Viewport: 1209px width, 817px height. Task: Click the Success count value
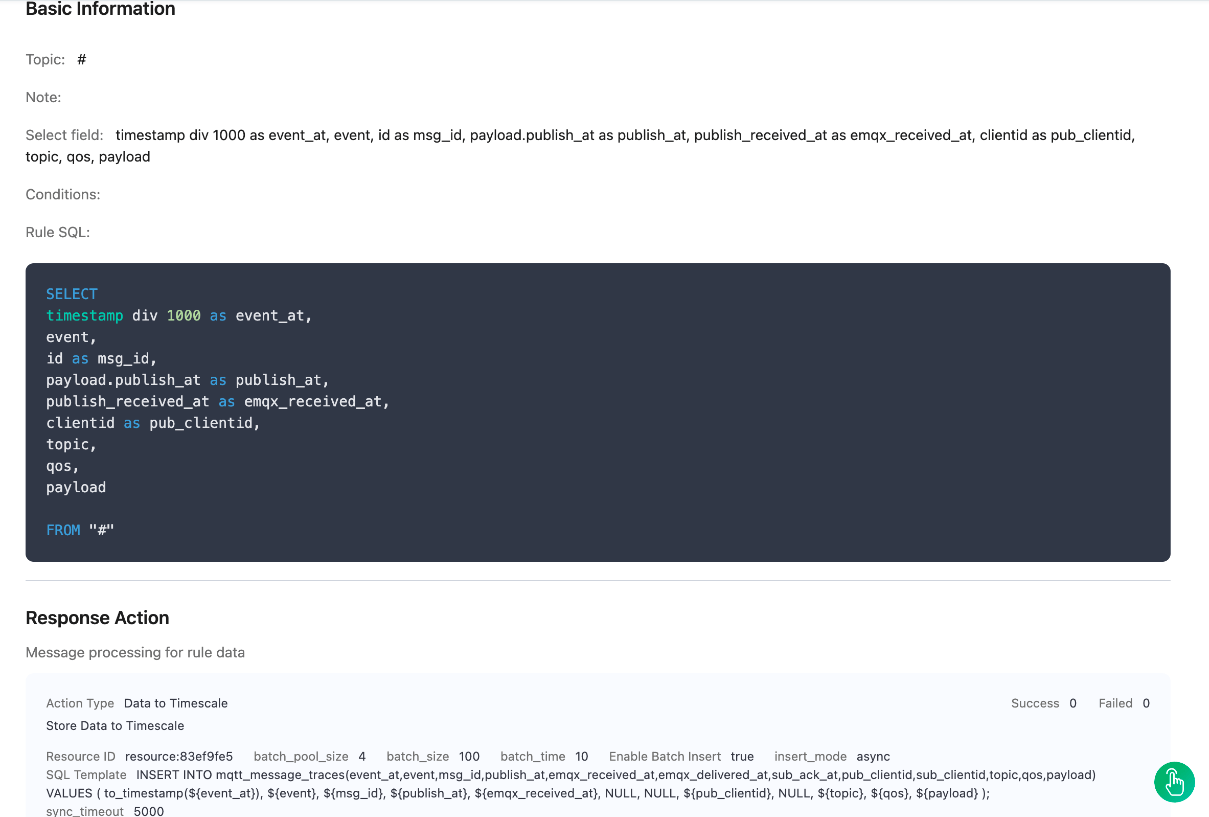coord(1073,703)
